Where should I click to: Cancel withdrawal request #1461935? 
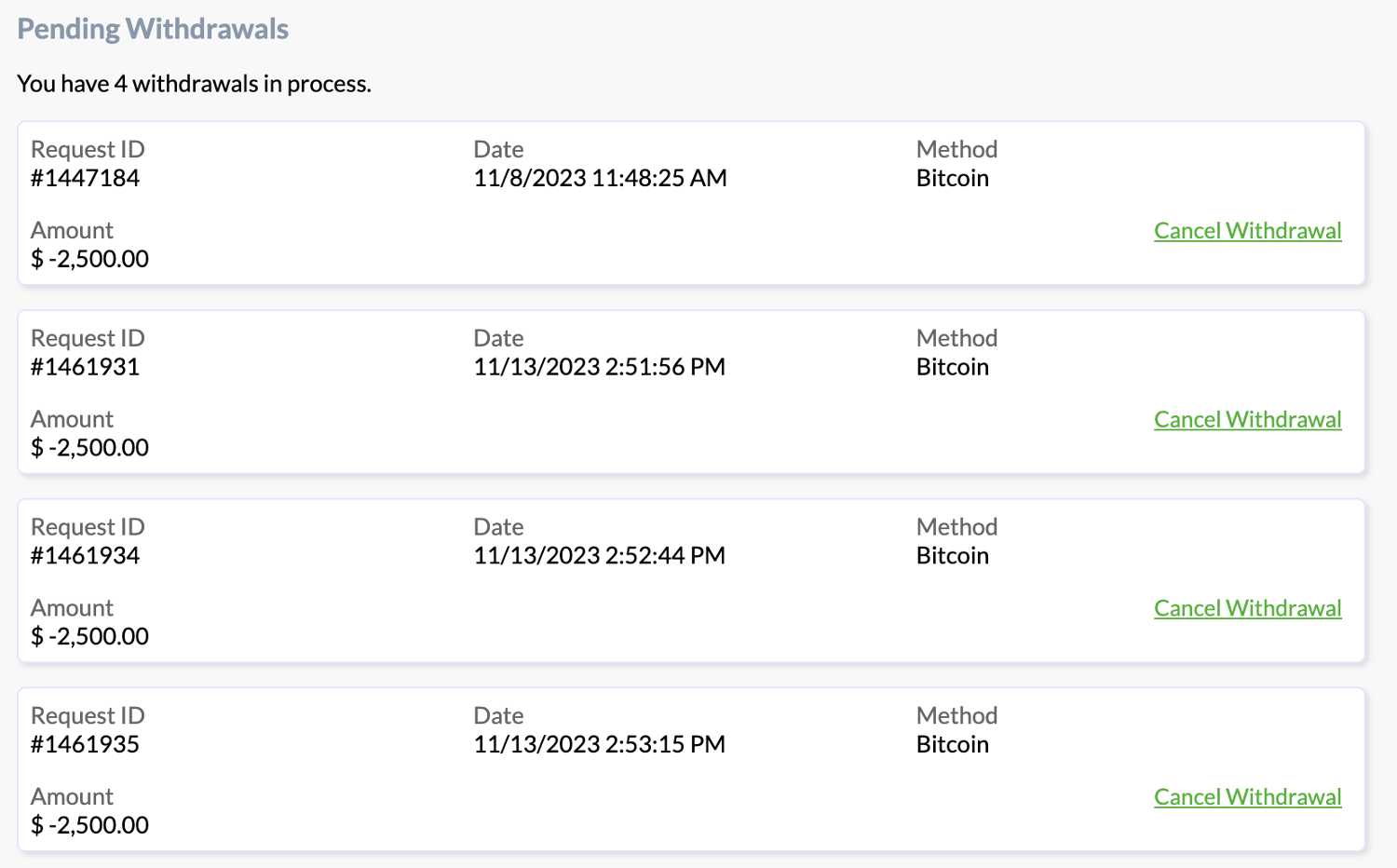pyautogui.click(x=1247, y=797)
